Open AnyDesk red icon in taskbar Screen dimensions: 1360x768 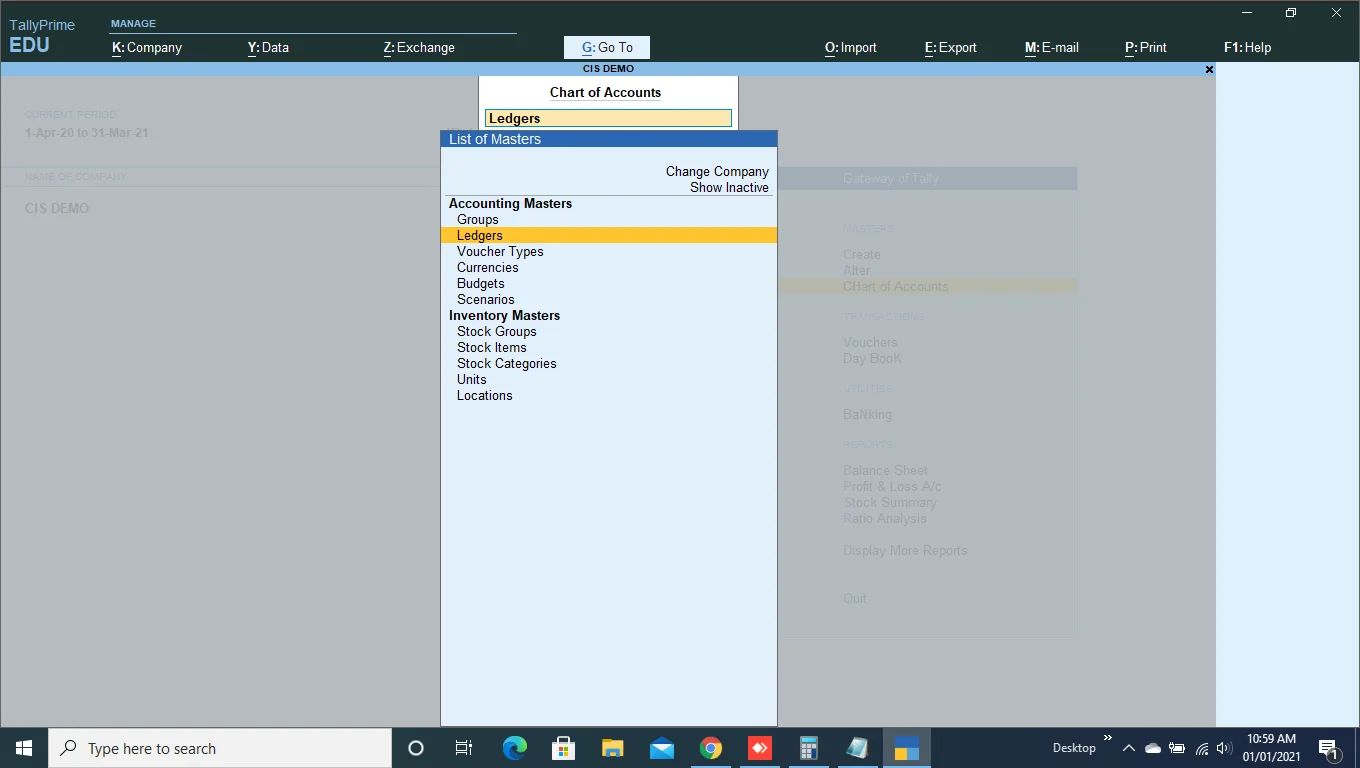759,748
